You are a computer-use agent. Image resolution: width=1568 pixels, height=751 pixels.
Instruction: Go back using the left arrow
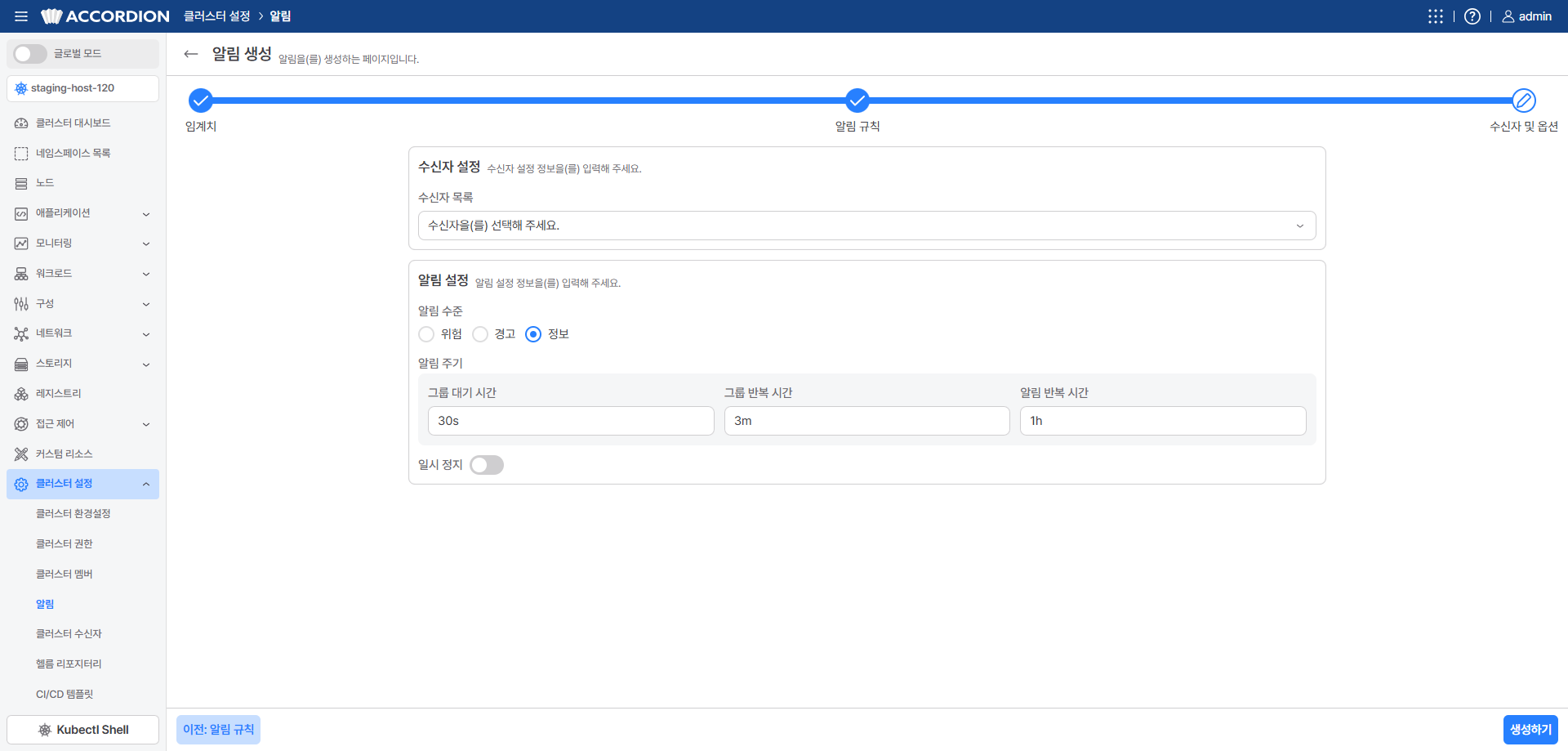coord(191,54)
